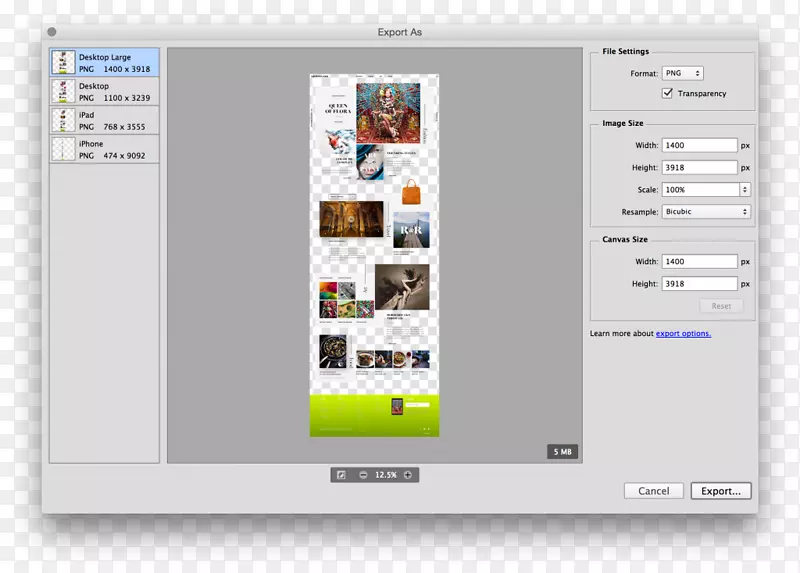Image resolution: width=800 pixels, height=573 pixels.
Task: Click the Image Size Height field
Action: [x=699, y=167]
